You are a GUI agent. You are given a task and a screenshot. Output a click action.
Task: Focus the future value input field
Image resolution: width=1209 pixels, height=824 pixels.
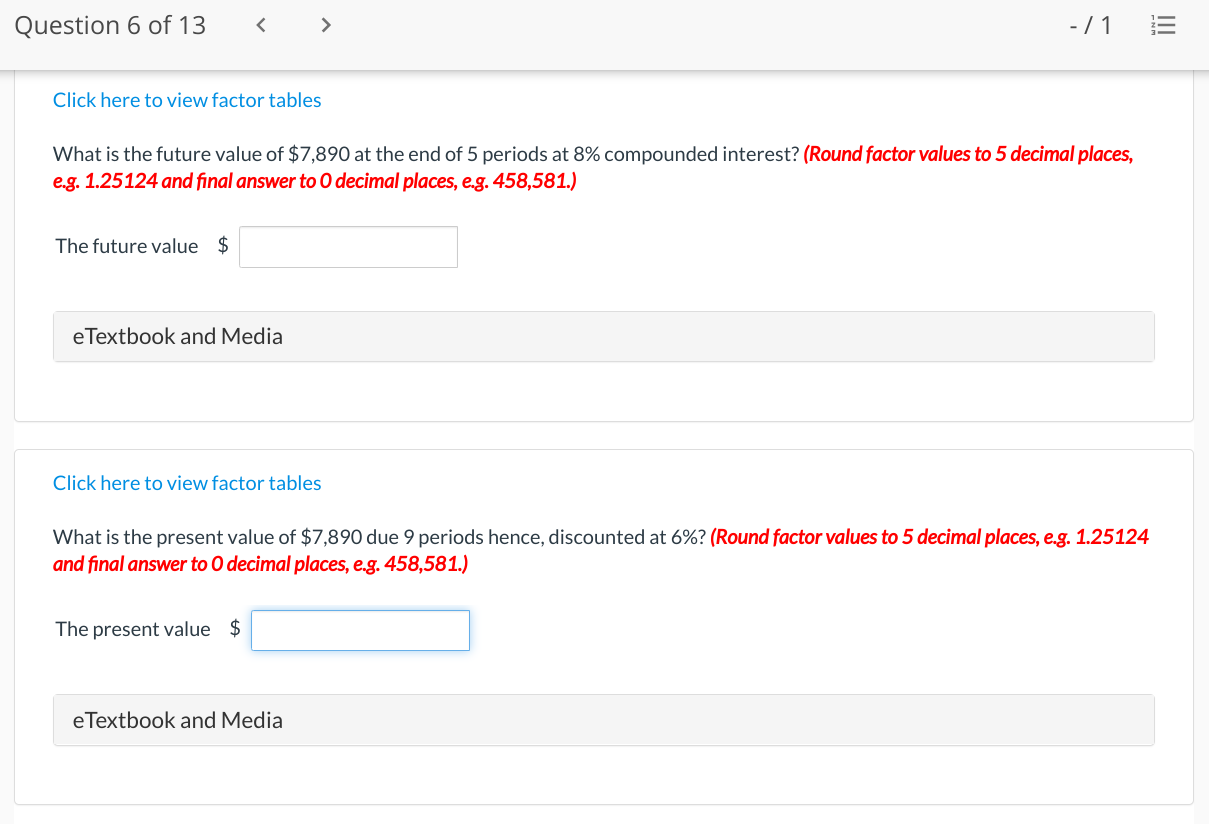pos(348,247)
